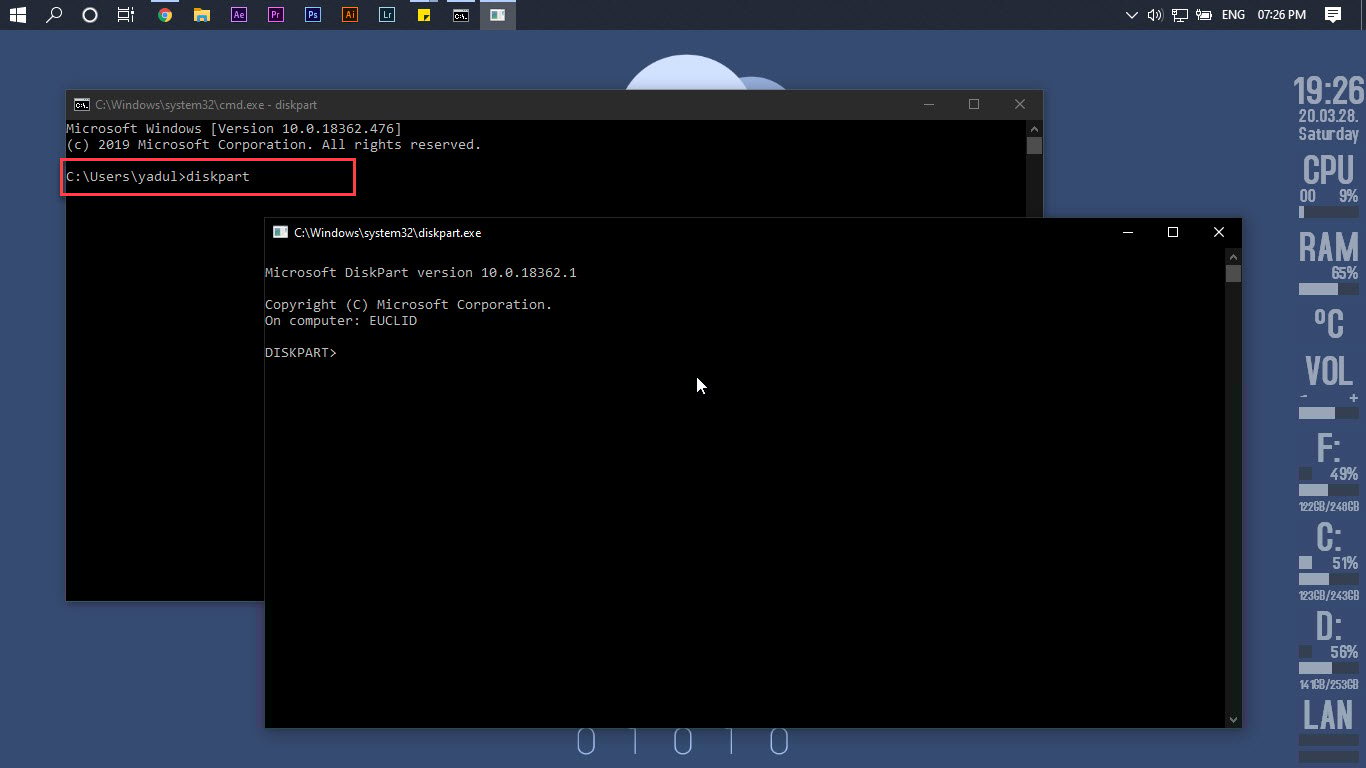Viewport: 1366px width, 768px height.
Task: Open the Action Center notifications icon
Action: click(1333, 15)
